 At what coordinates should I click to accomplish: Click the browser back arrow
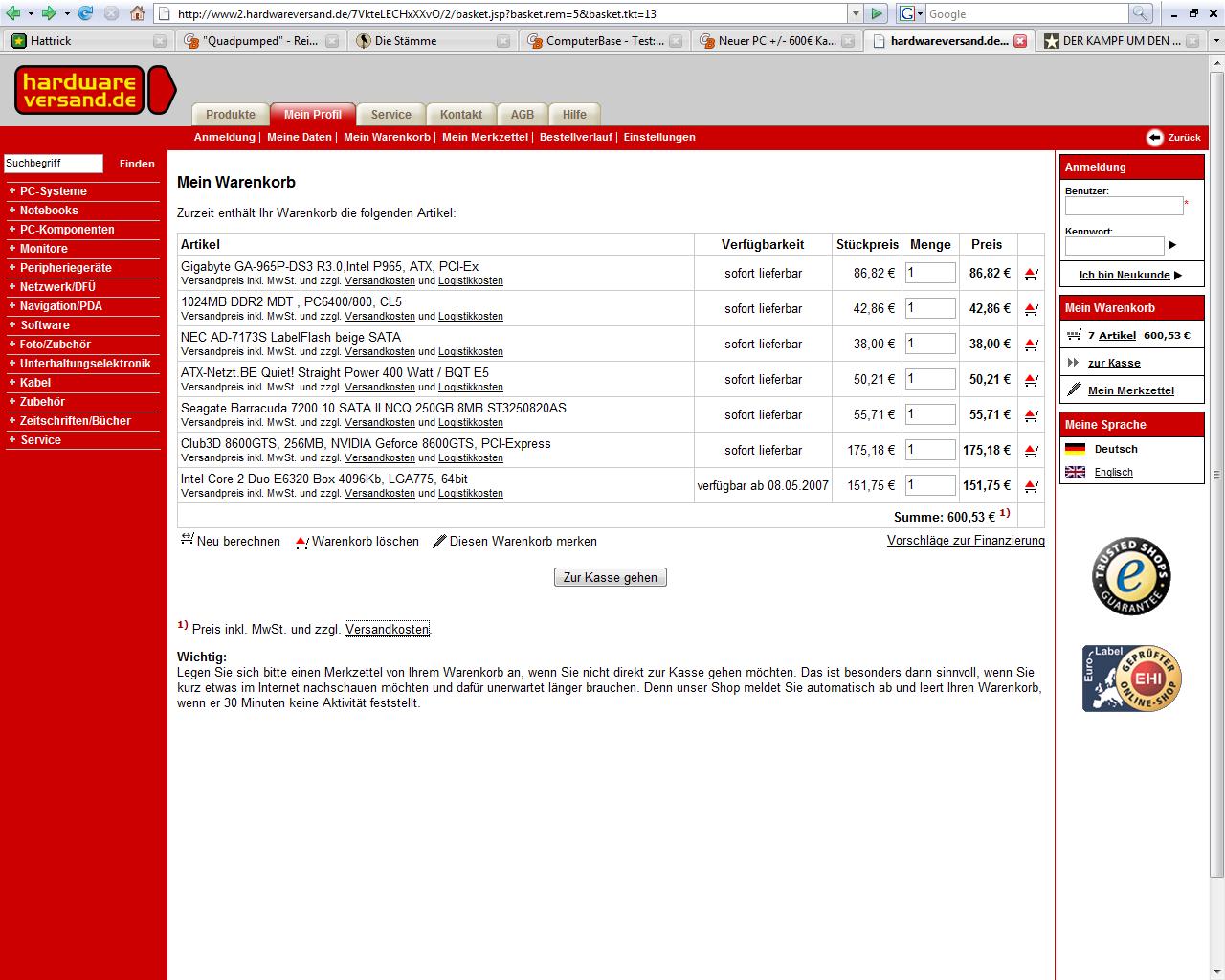(12, 13)
